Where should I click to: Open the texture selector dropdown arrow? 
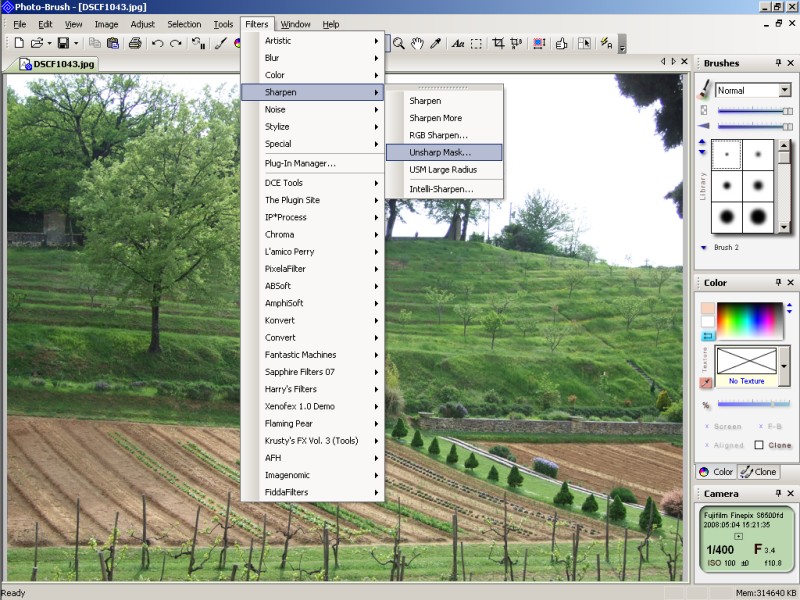[x=784, y=366]
